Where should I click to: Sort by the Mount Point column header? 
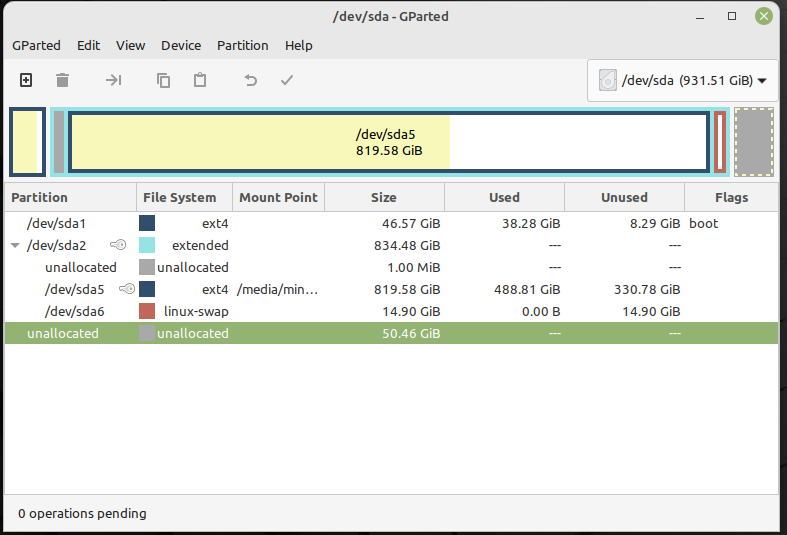tap(279, 197)
